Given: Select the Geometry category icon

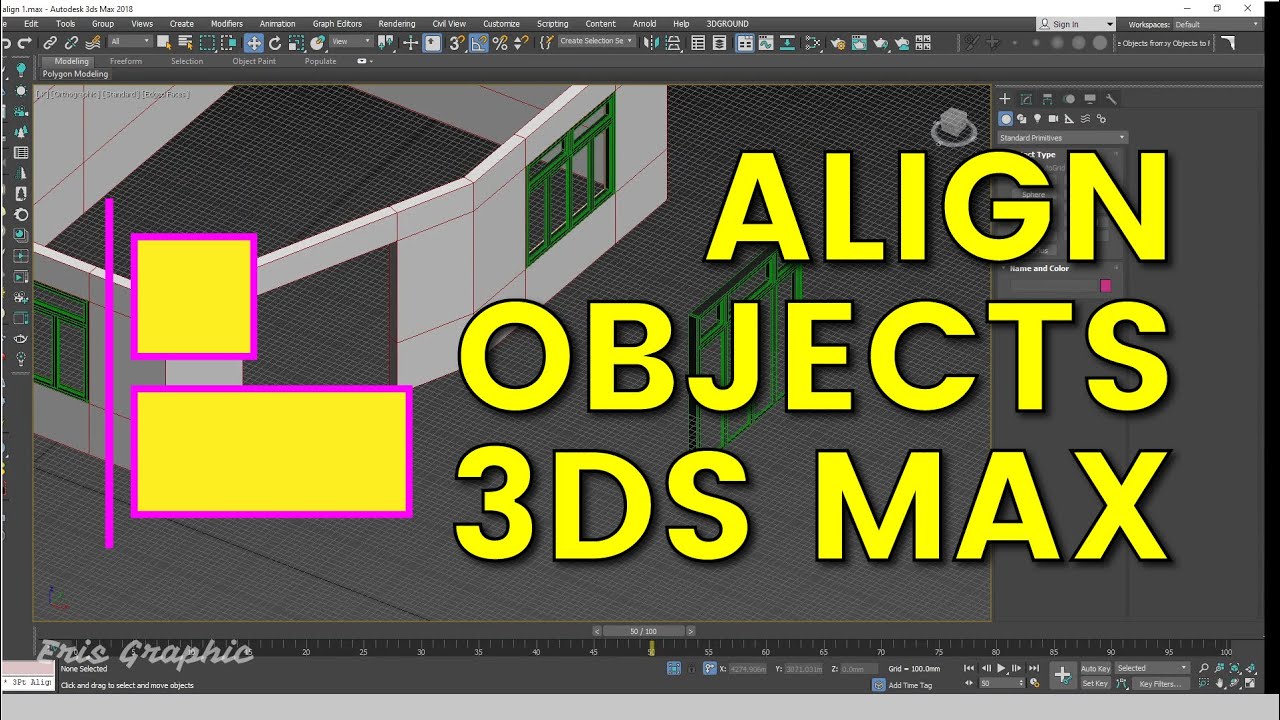Looking at the screenshot, I should pyautogui.click(x=1006, y=118).
